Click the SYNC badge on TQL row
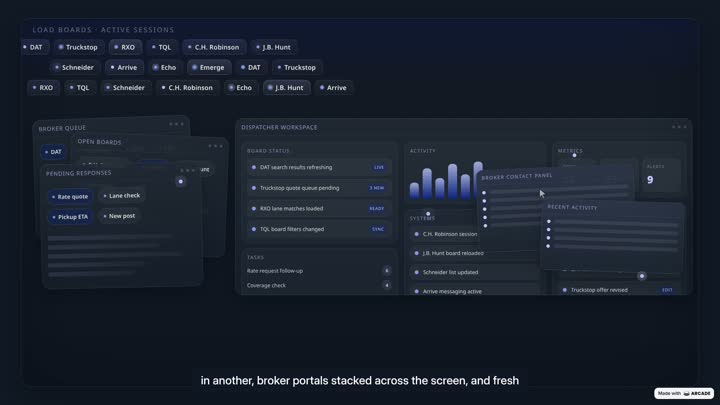 [378, 229]
